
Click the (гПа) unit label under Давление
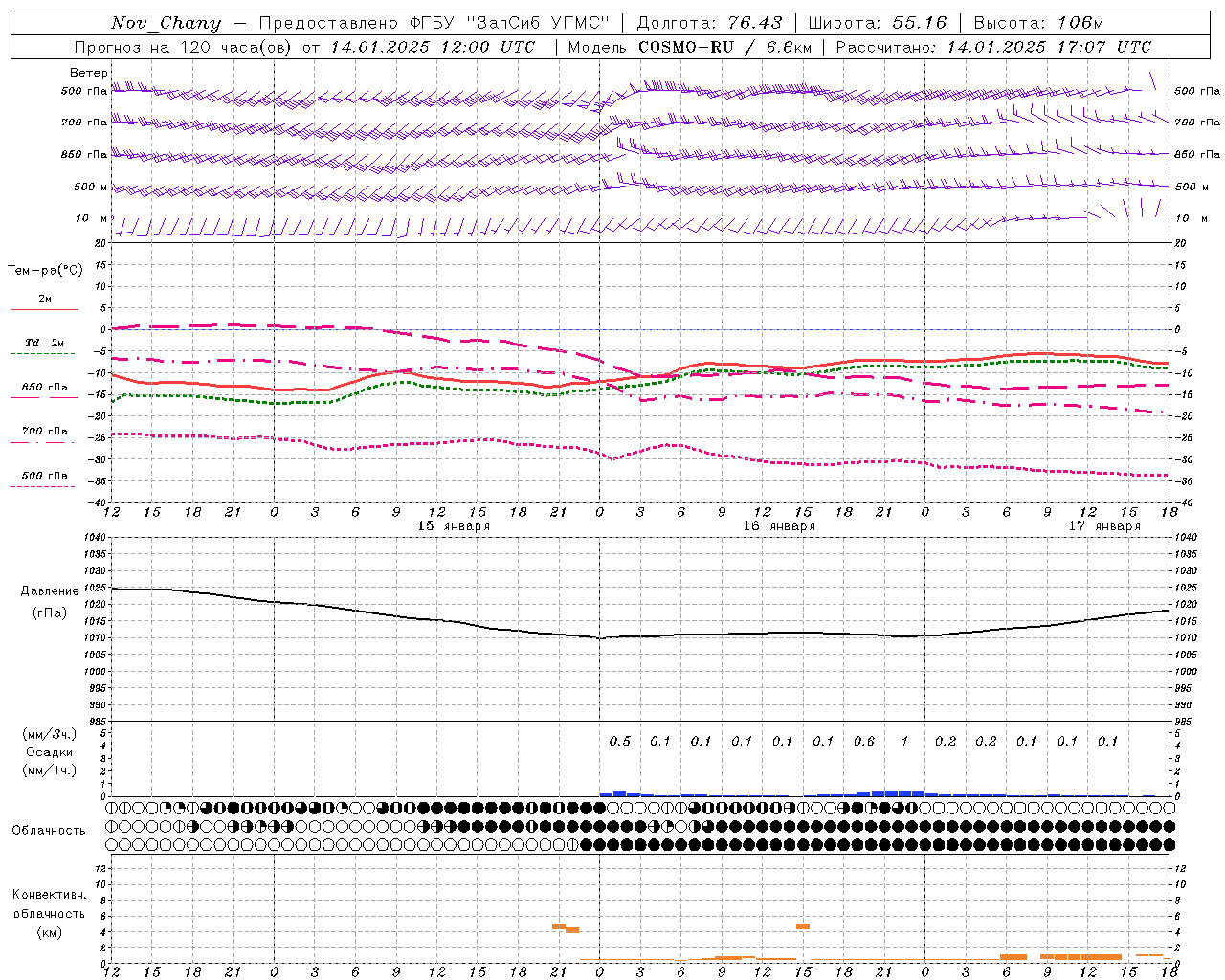pyautogui.click(x=50, y=612)
